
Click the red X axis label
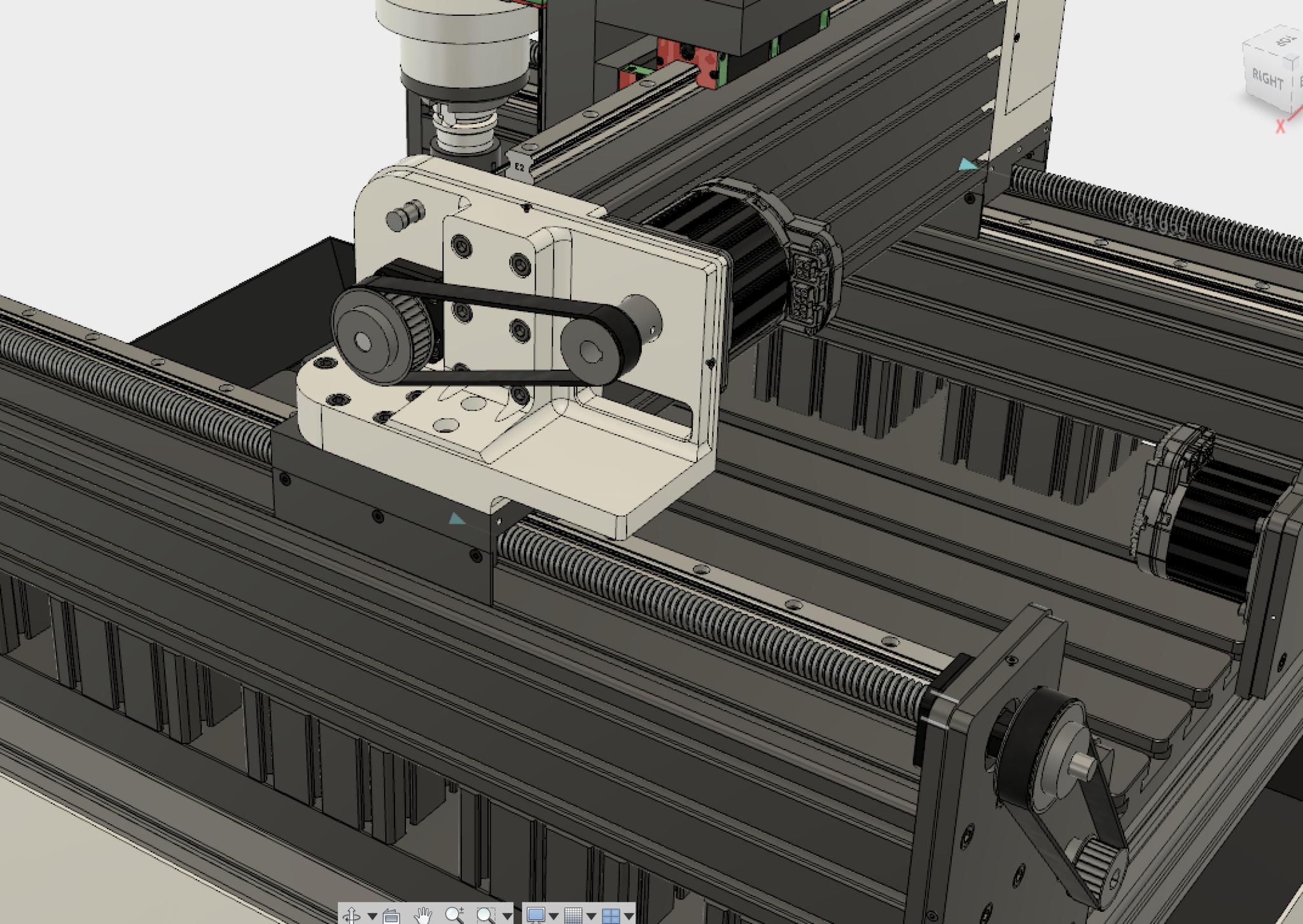click(x=1280, y=127)
